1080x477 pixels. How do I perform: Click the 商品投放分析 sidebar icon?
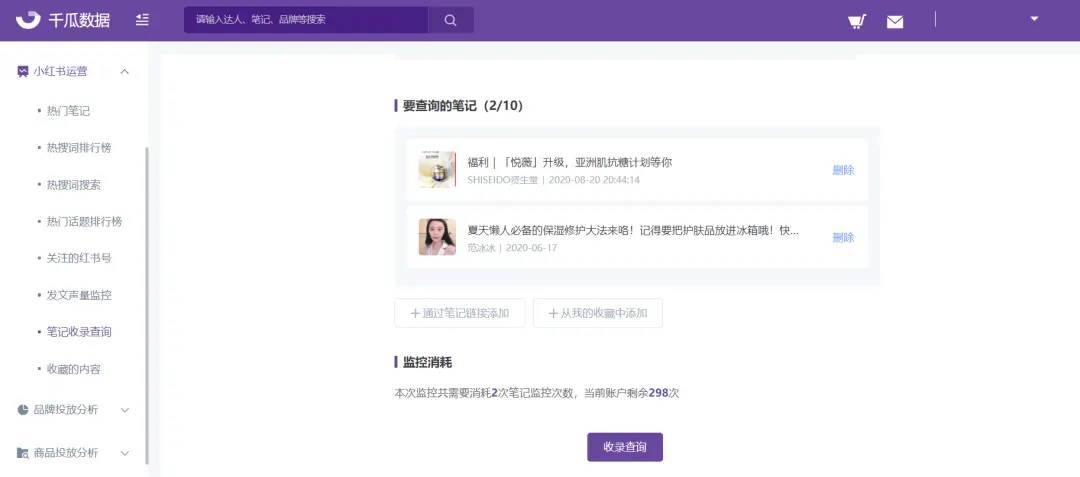point(23,453)
